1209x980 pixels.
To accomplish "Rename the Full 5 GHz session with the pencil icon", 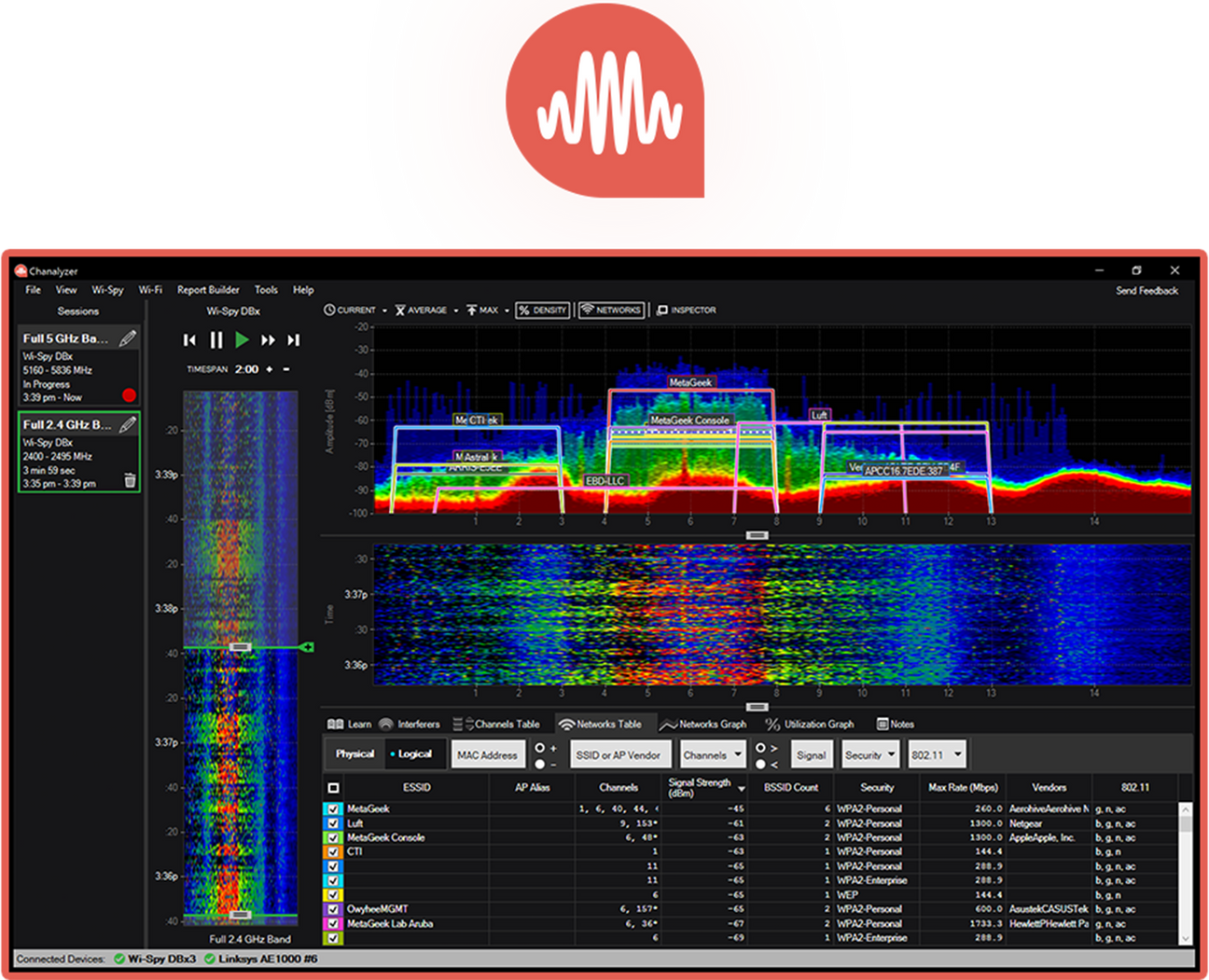I will click(x=129, y=338).
